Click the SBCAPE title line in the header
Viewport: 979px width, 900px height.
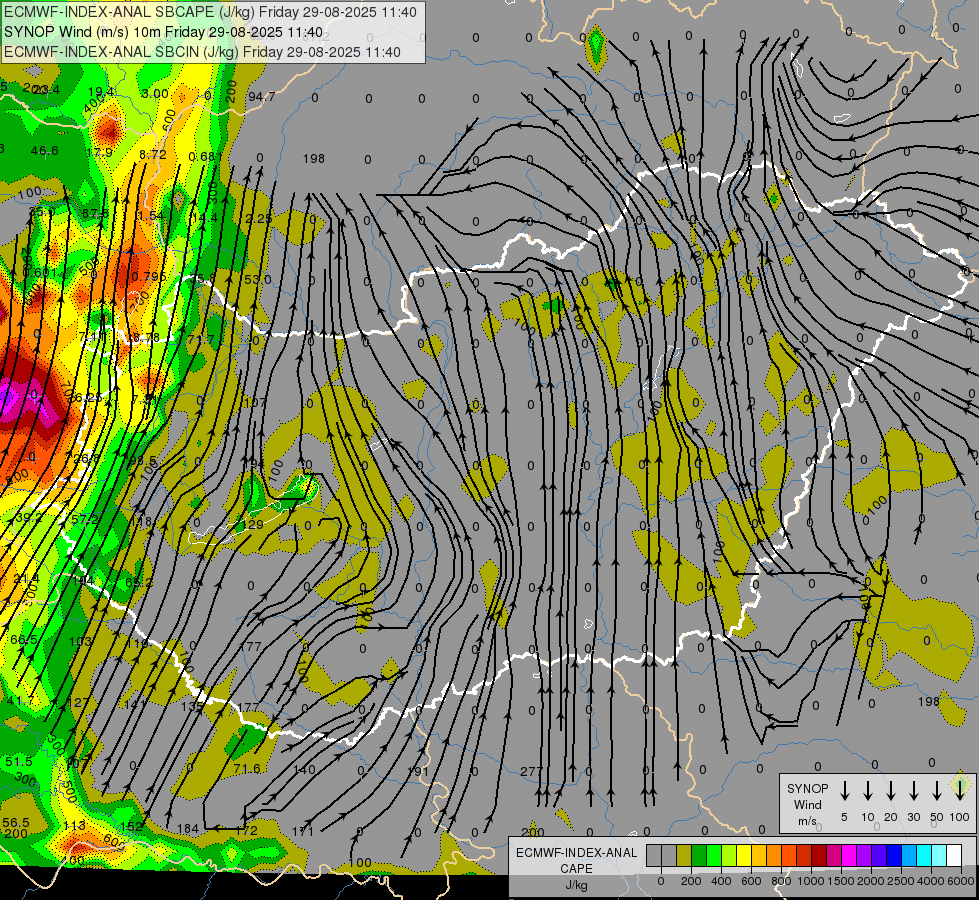tap(210, 12)
